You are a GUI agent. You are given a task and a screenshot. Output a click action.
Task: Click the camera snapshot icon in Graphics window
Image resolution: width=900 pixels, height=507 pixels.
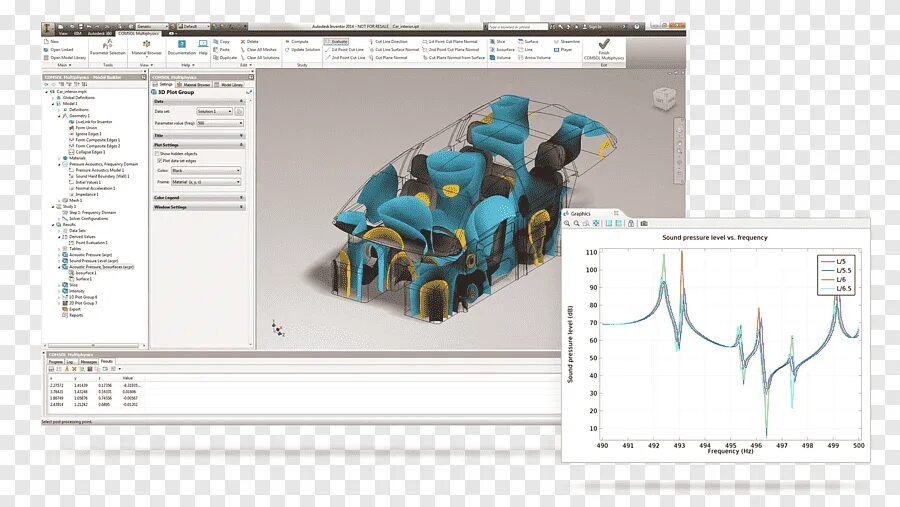pyautogui.click(x=644, y=223)
